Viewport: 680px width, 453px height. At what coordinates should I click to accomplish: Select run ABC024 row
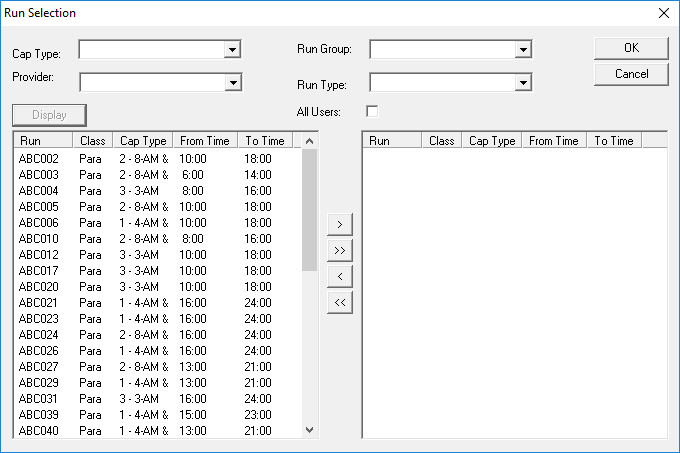pyautogui.click(x=158, y=335)
